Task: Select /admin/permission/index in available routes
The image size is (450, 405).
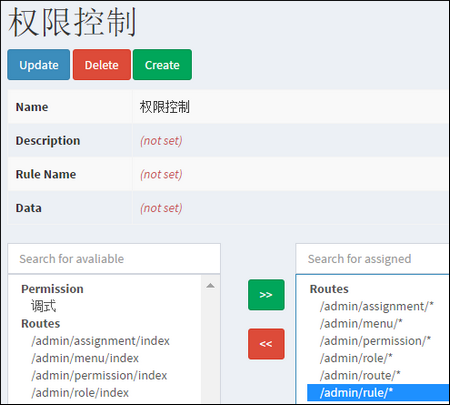Action: point(99,375)
